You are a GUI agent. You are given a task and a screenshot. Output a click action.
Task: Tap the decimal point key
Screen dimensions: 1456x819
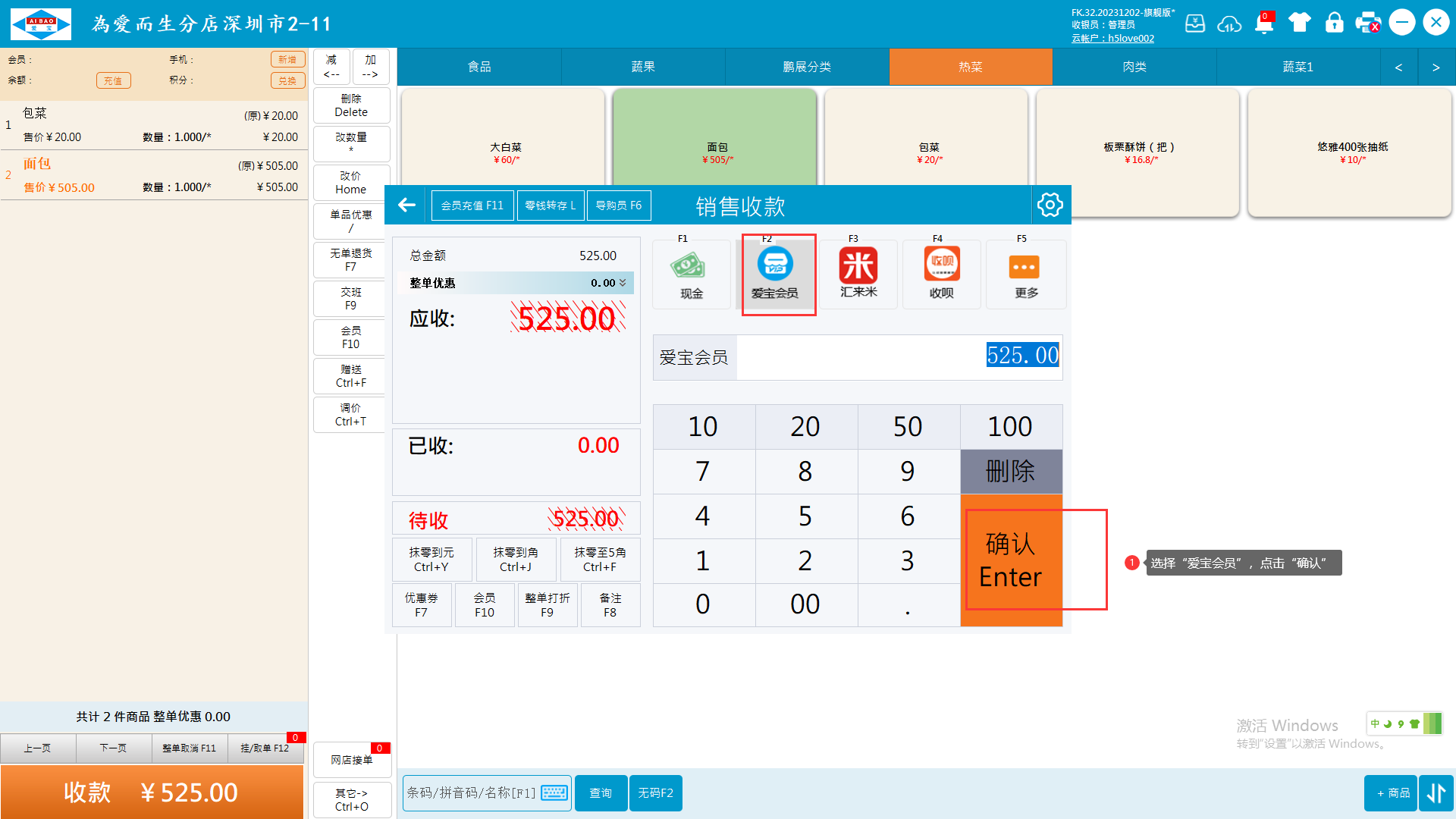point(908,604)
